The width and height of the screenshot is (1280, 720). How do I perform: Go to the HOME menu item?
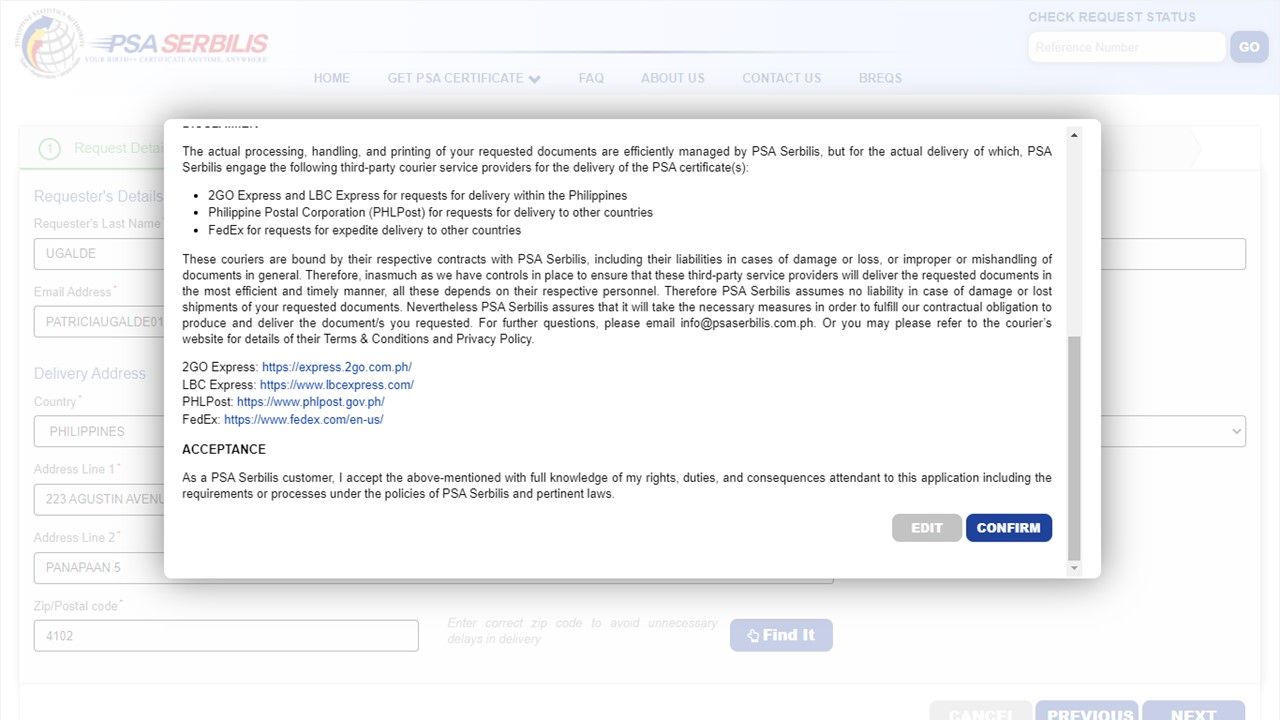tap(332, 78)
